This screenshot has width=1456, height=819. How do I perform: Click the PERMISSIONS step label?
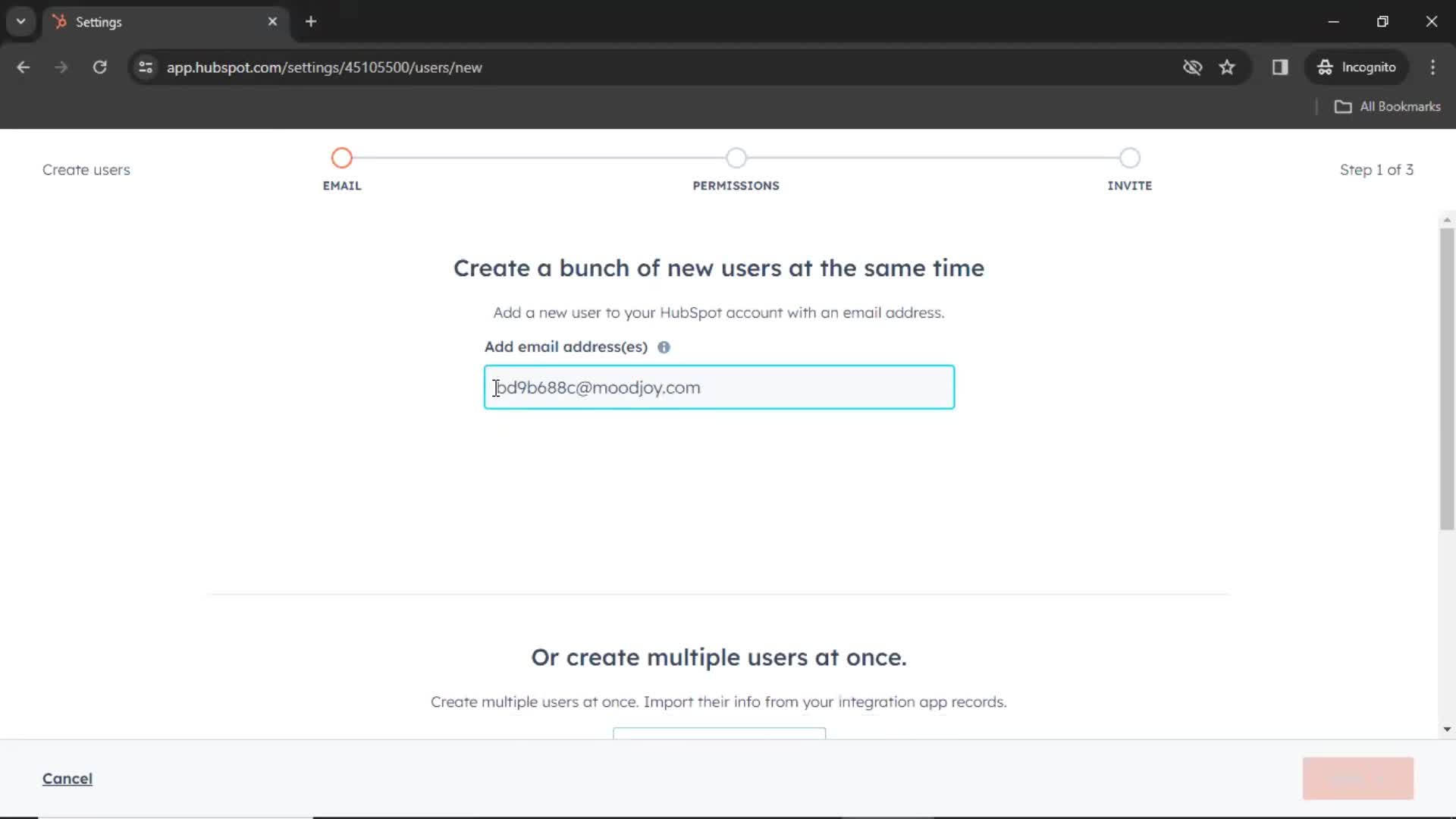(x=736, y=186)
